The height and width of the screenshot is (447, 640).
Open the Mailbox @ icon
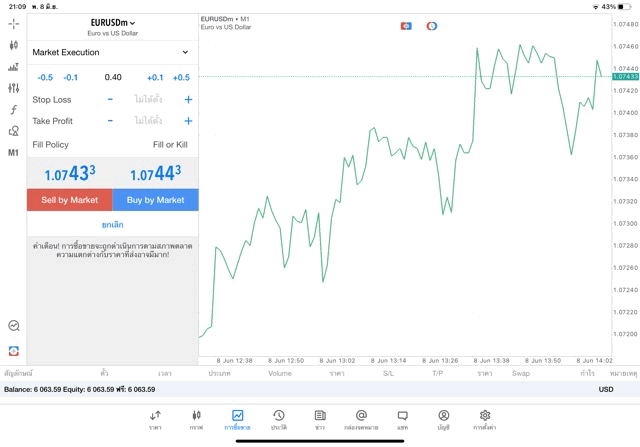point(361,419)
